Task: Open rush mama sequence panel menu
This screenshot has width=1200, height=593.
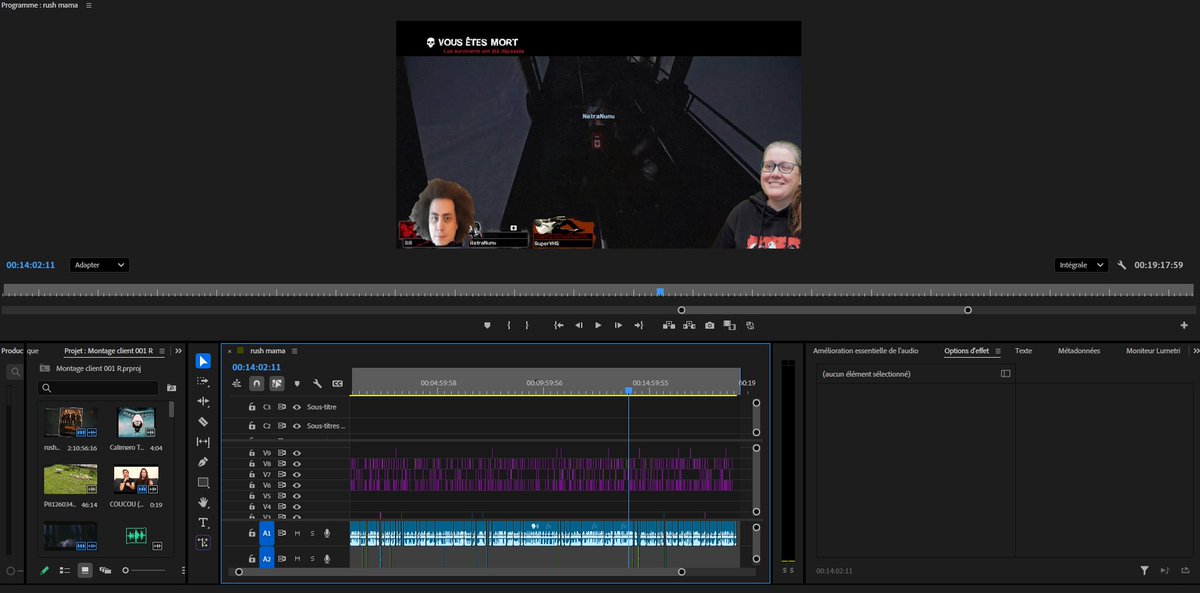Action: tap(295, 351)
